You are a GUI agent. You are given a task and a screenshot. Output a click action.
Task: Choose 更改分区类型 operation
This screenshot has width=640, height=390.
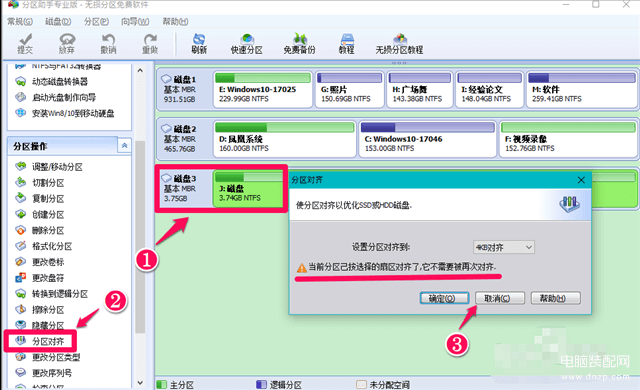47,357
